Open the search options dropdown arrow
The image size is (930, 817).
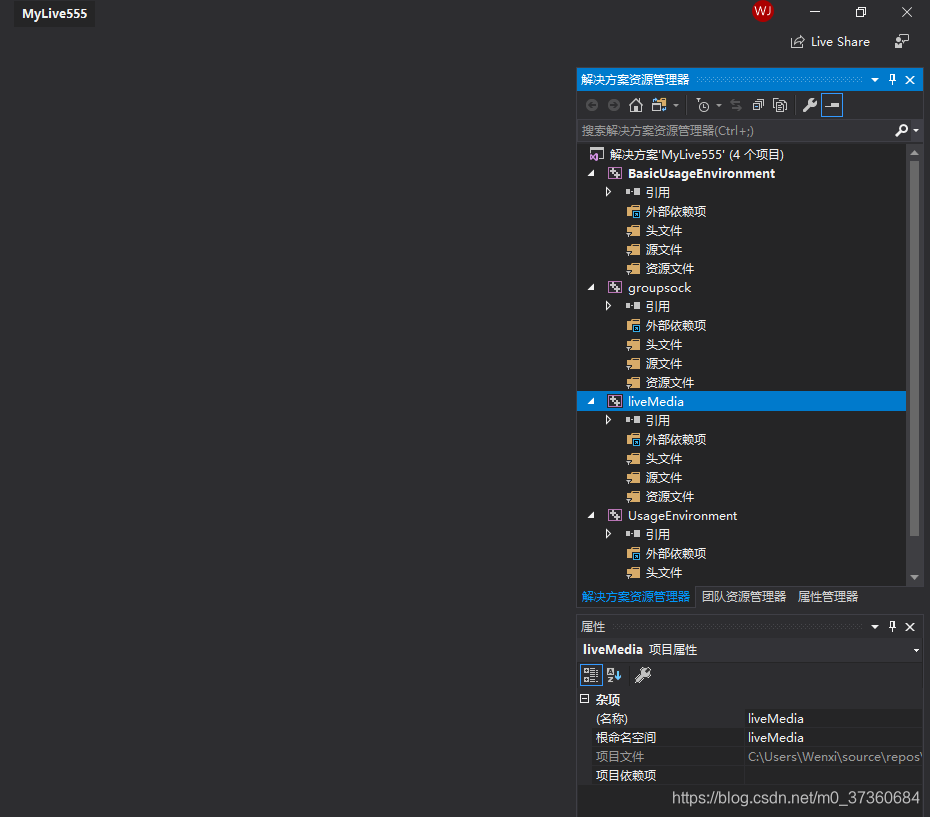point(916,131)
